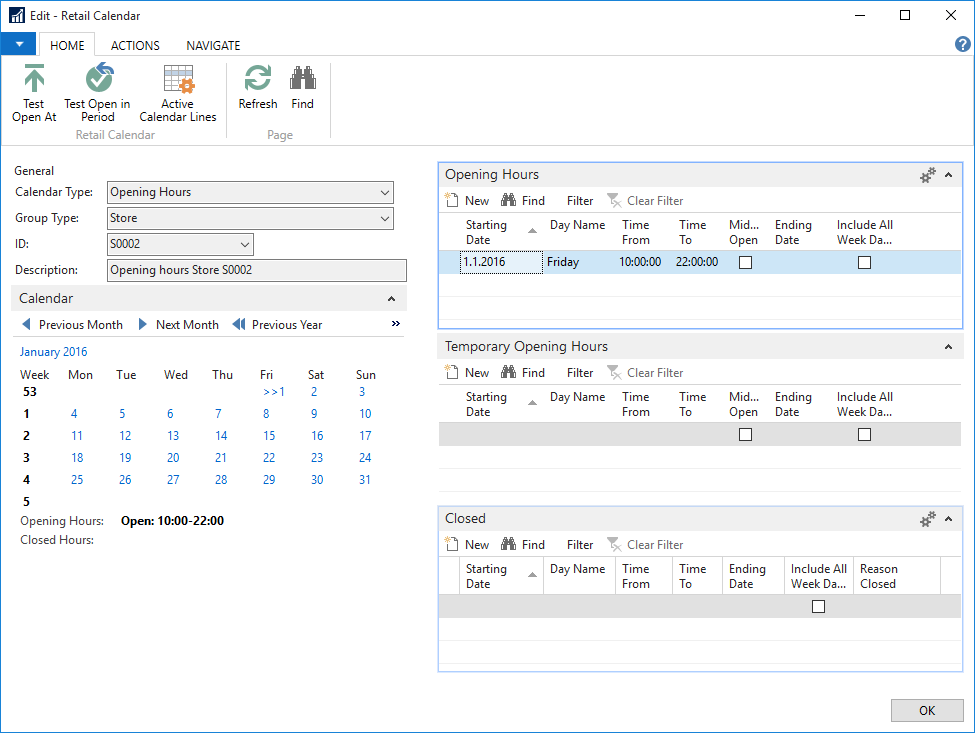Click Test Open in Period icon
Image resolution: width=975 pixels, height=733 pixels.
pyautogui.click(x=97, y=80)
